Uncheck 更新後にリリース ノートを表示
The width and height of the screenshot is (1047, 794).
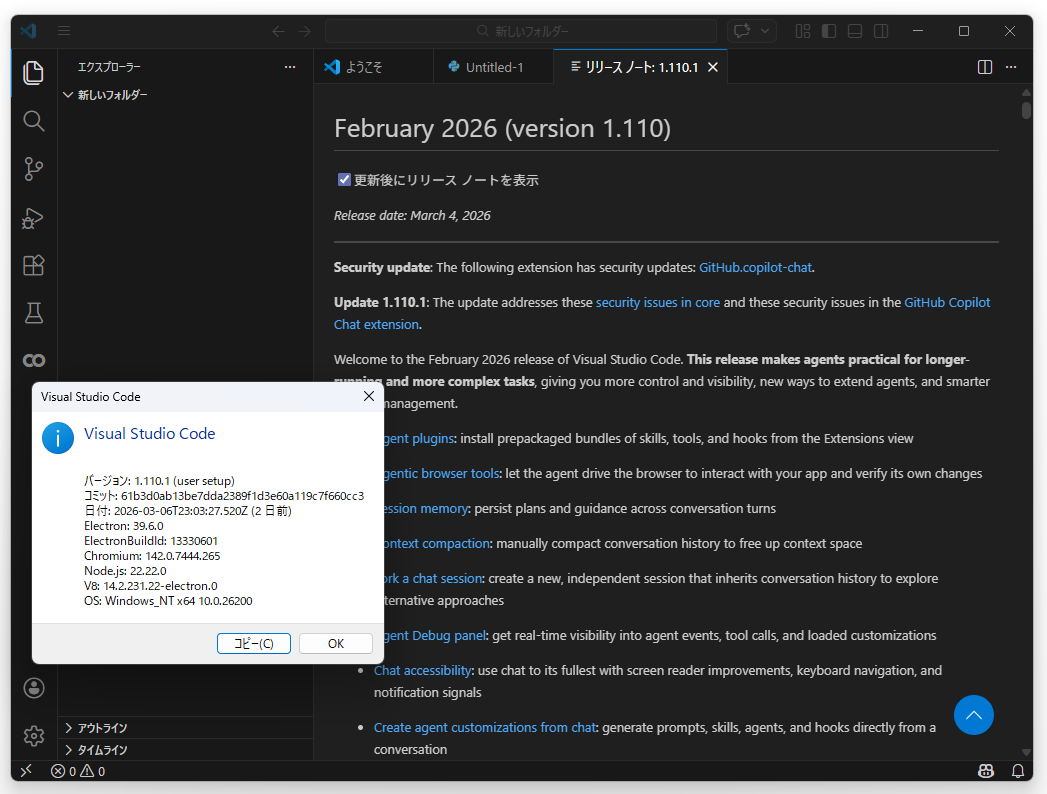click(343, 180)
